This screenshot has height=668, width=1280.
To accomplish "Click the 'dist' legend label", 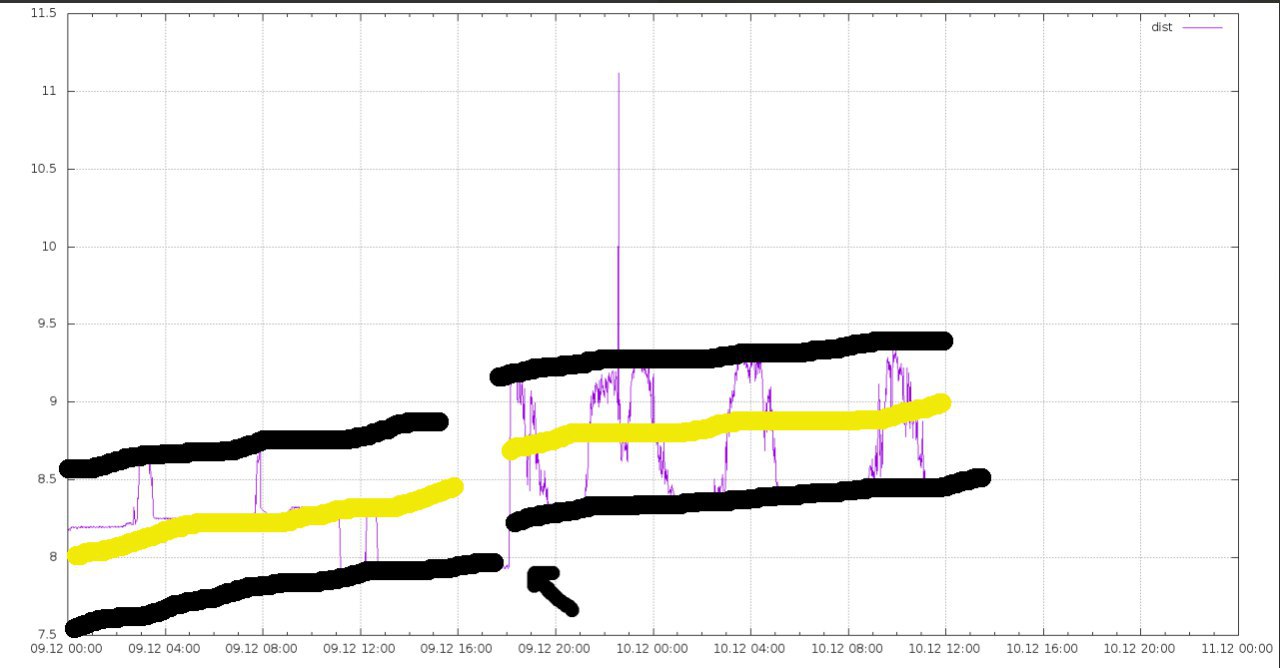I will tap(1161, 28).
